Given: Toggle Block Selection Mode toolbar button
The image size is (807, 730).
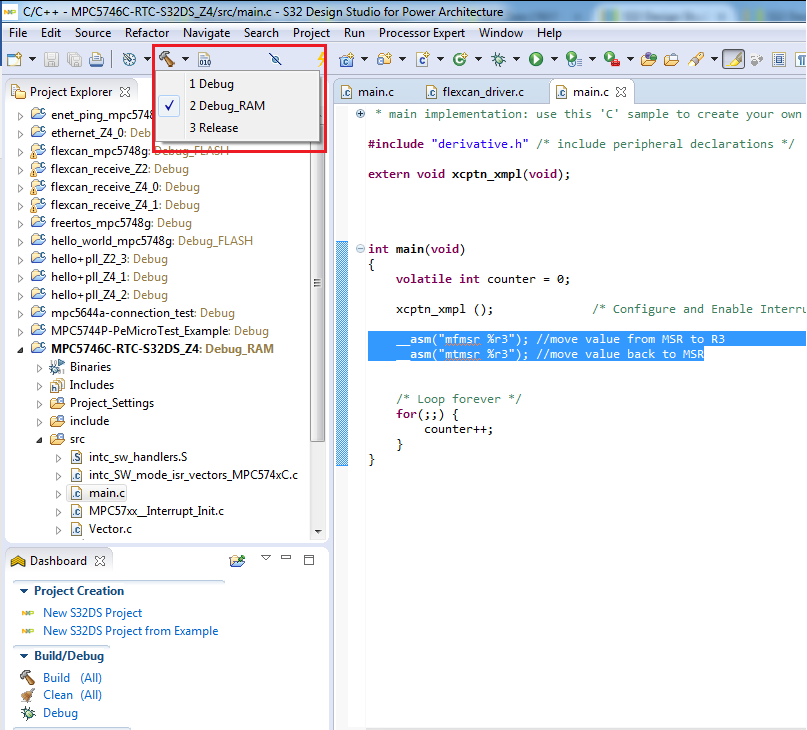Looking at the screenshot, I should tap(779, 60).
